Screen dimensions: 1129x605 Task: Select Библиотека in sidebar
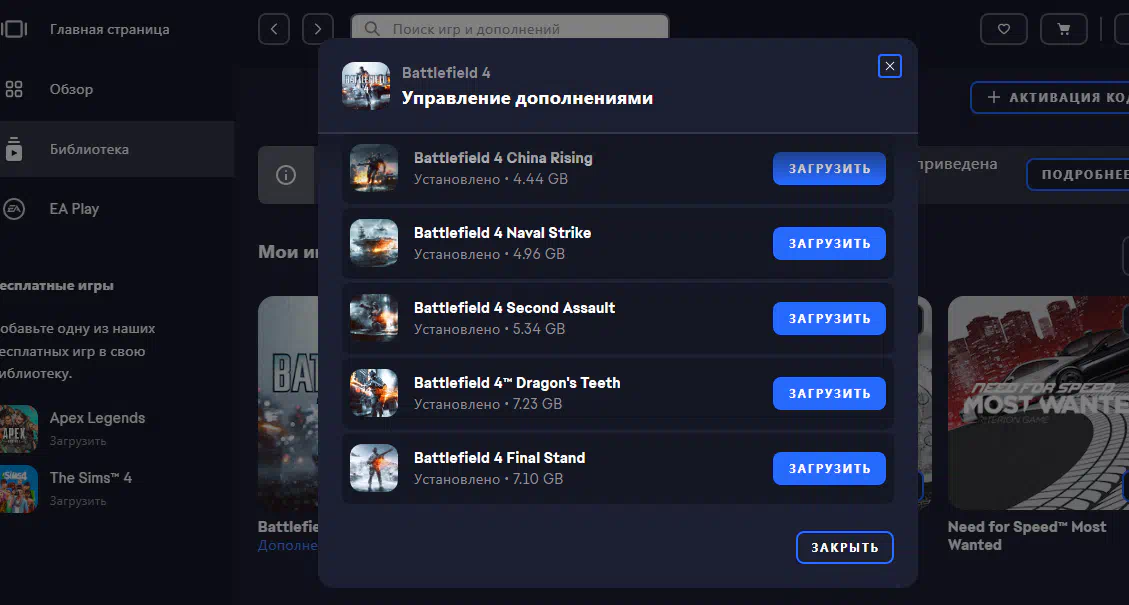(89, 149)
